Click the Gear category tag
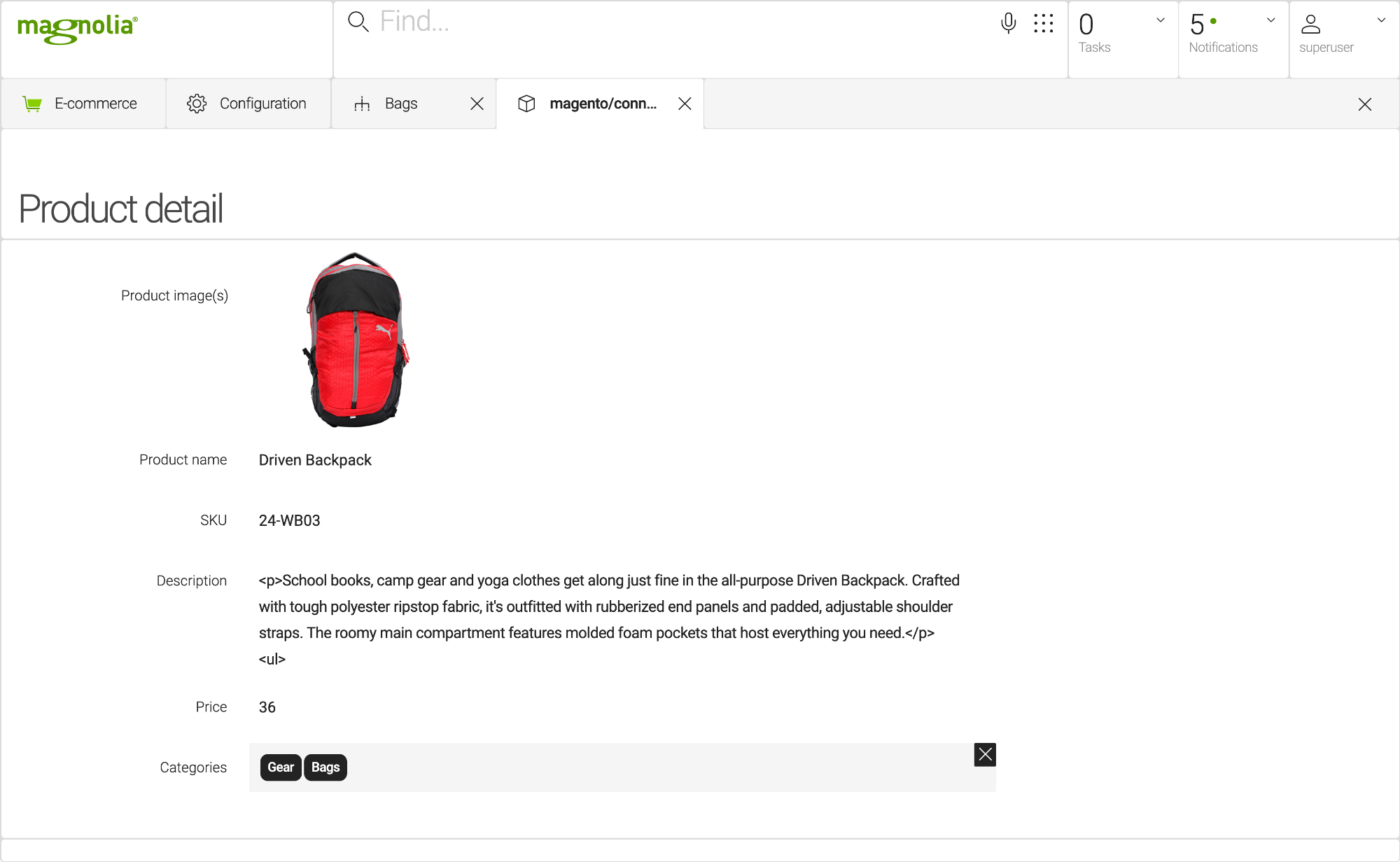The height and width of the screenshot is (862, 1400). [280, 767]
